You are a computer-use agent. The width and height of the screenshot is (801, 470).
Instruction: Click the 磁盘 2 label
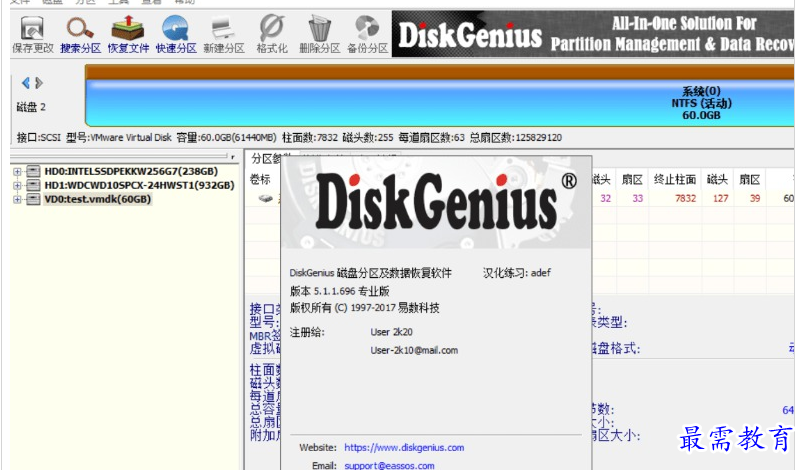[x=31, y=107]
